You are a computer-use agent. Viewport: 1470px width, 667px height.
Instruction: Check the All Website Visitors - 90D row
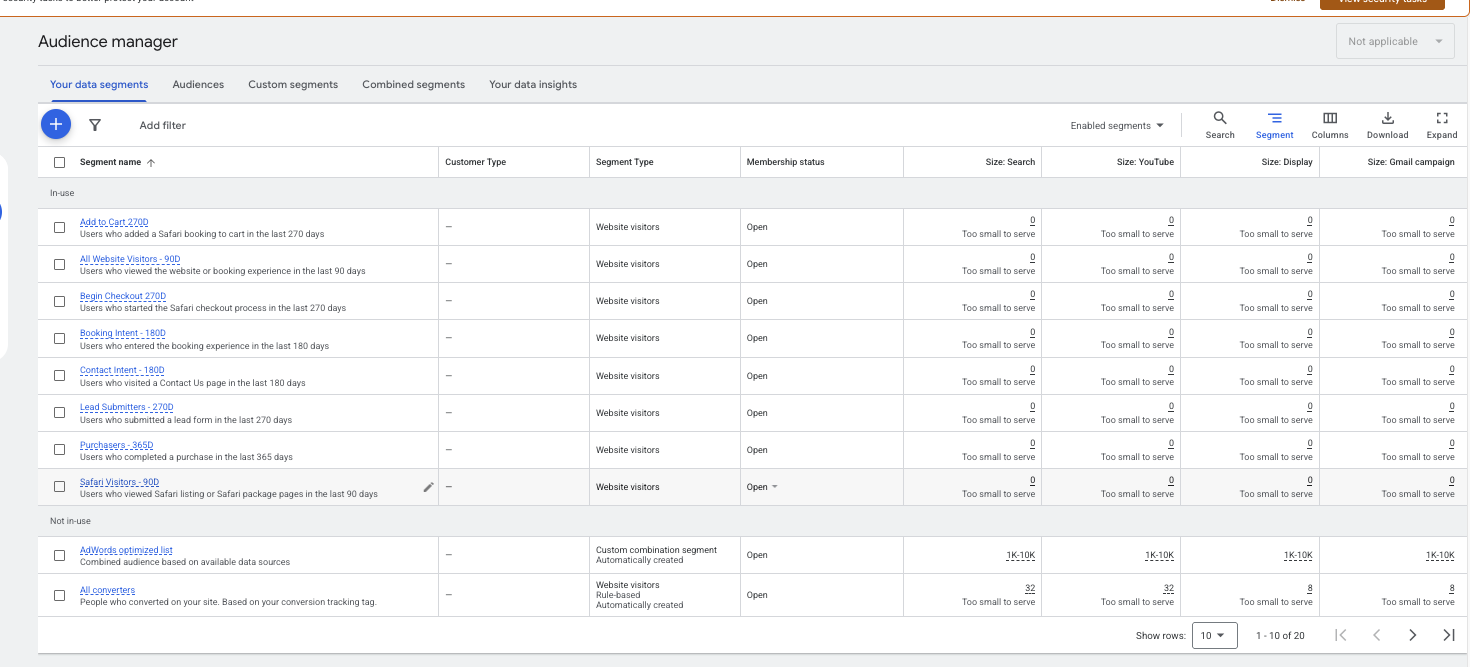pos(59,264)
